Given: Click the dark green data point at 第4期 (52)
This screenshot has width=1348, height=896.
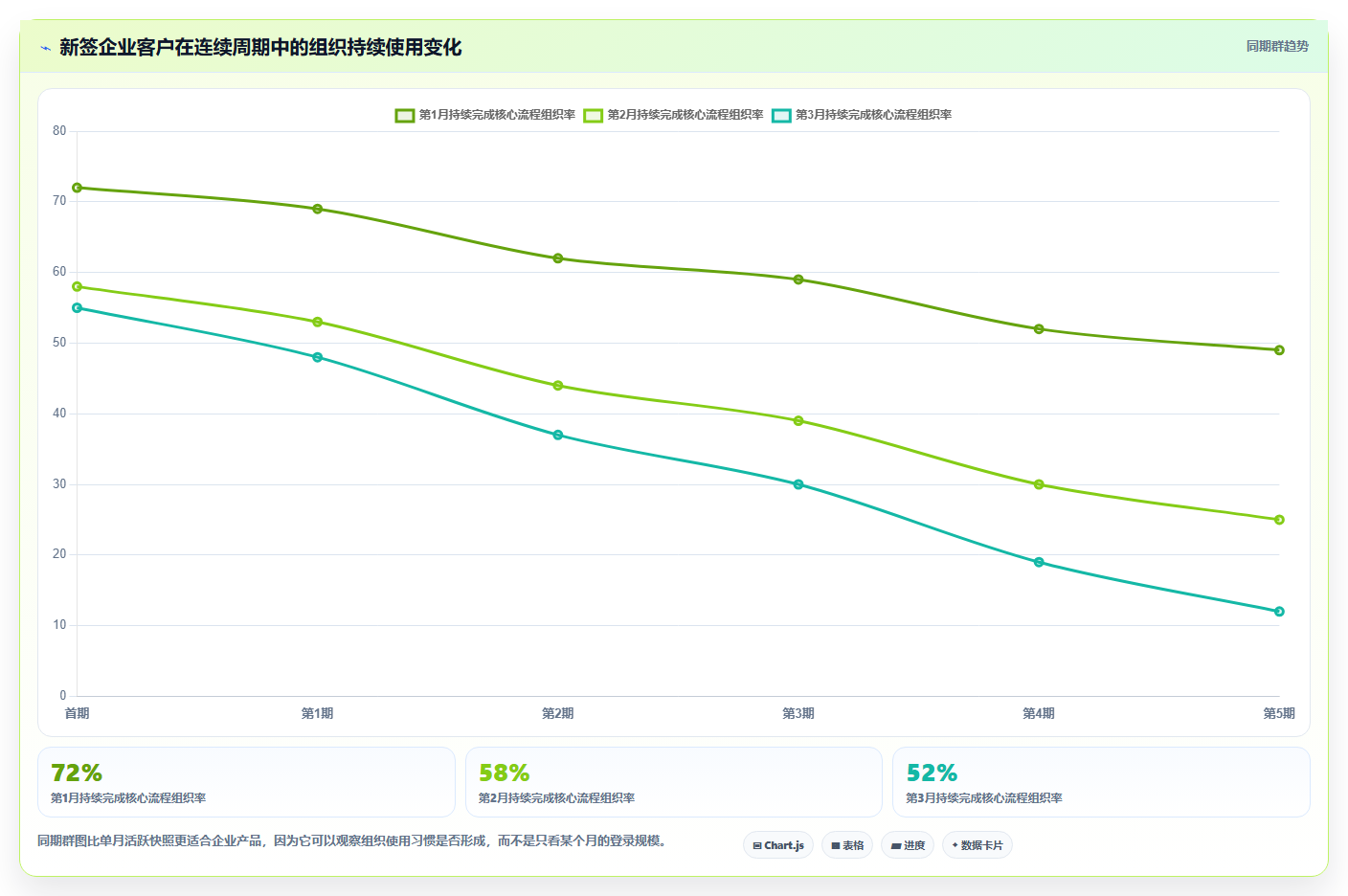Looking at the screenshot, I should point(1039,329).
